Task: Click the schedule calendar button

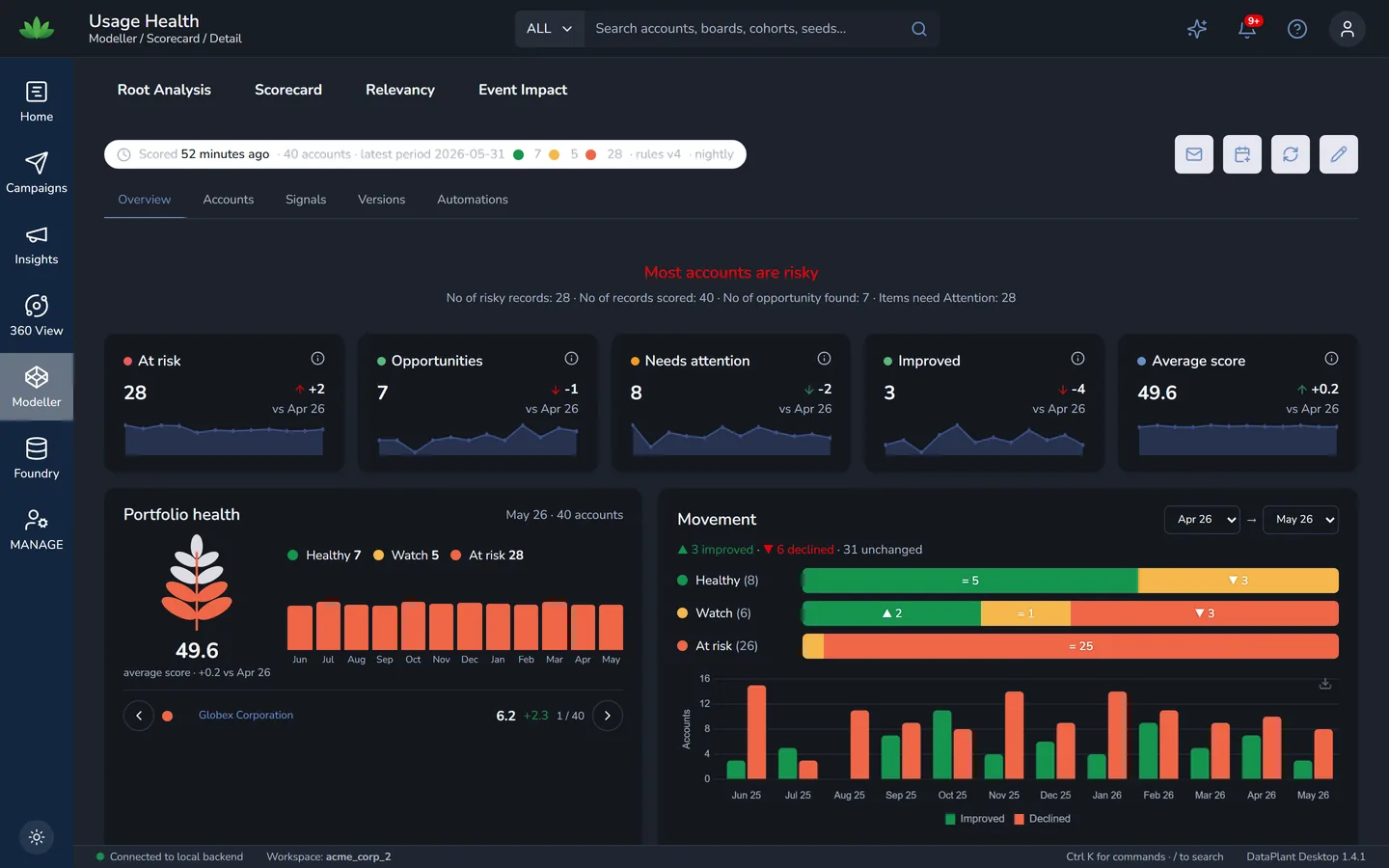Action: coord(1242,154)
